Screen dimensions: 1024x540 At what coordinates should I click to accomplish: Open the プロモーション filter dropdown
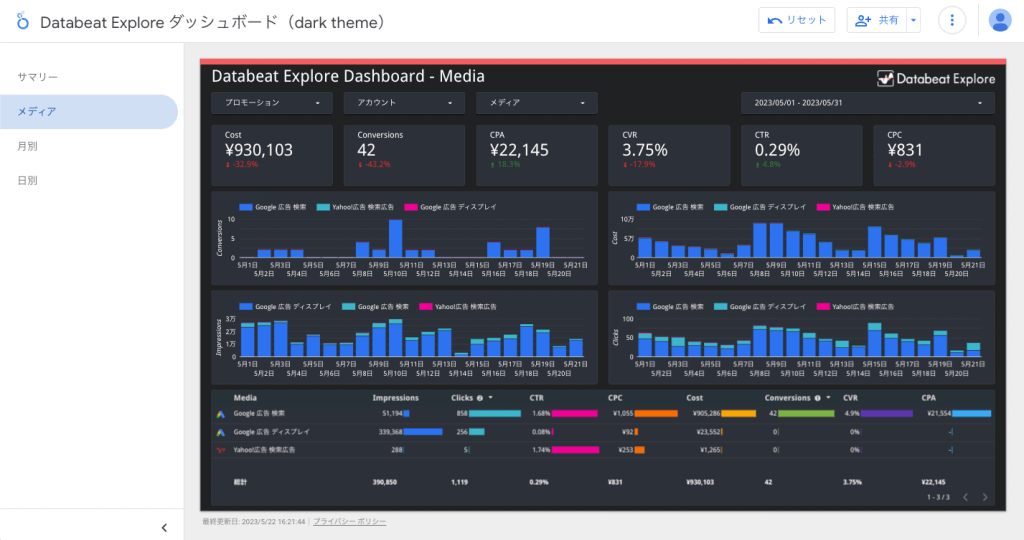pos(272,103)
